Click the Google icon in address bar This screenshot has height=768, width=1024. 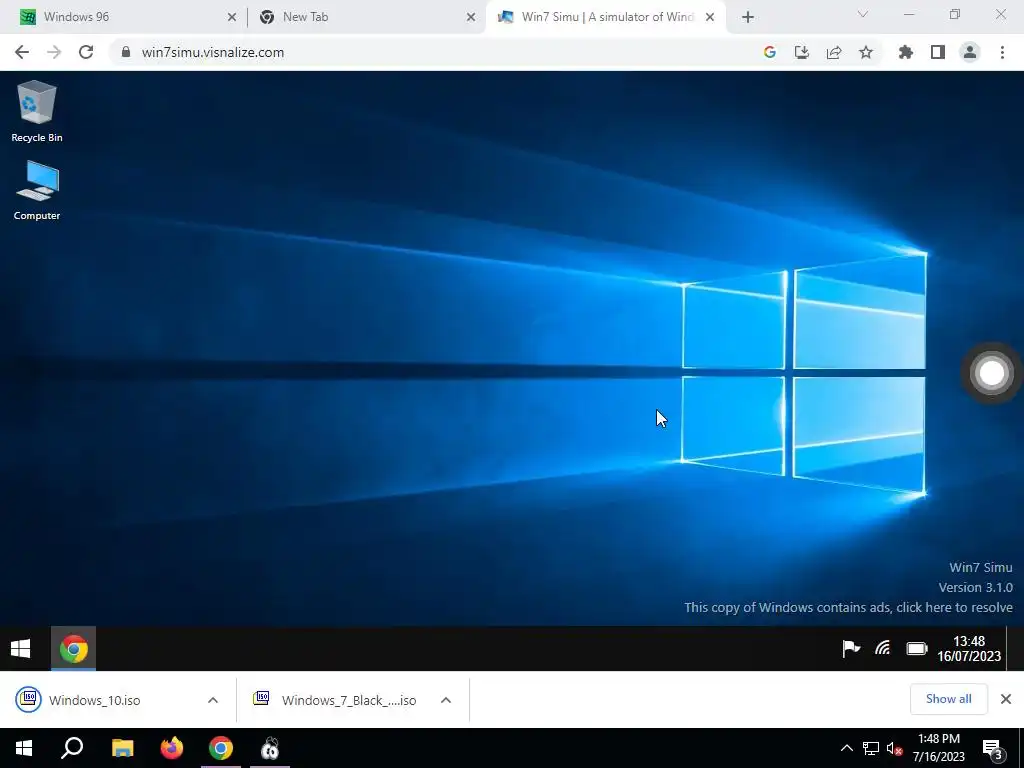769,52
